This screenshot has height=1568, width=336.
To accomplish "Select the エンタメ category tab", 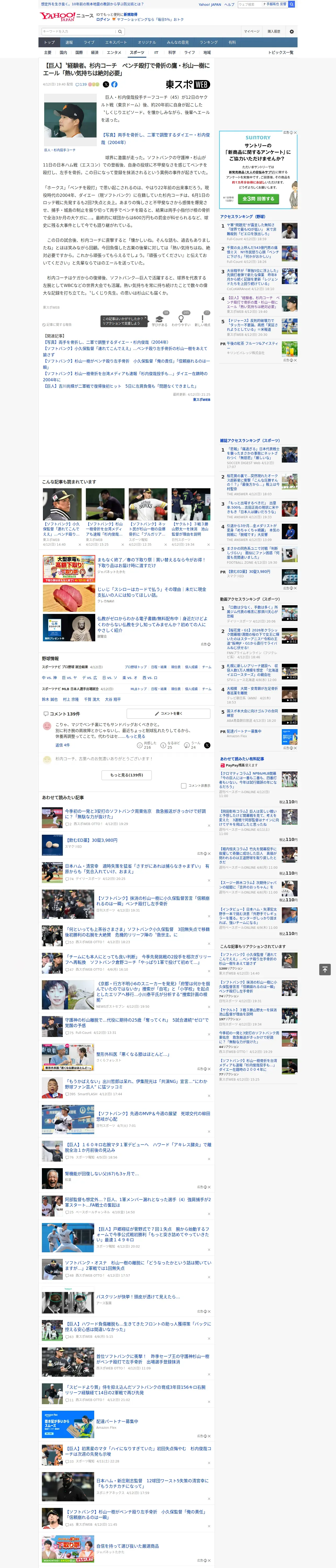I will pyautogui.click(x=114, y=52).
